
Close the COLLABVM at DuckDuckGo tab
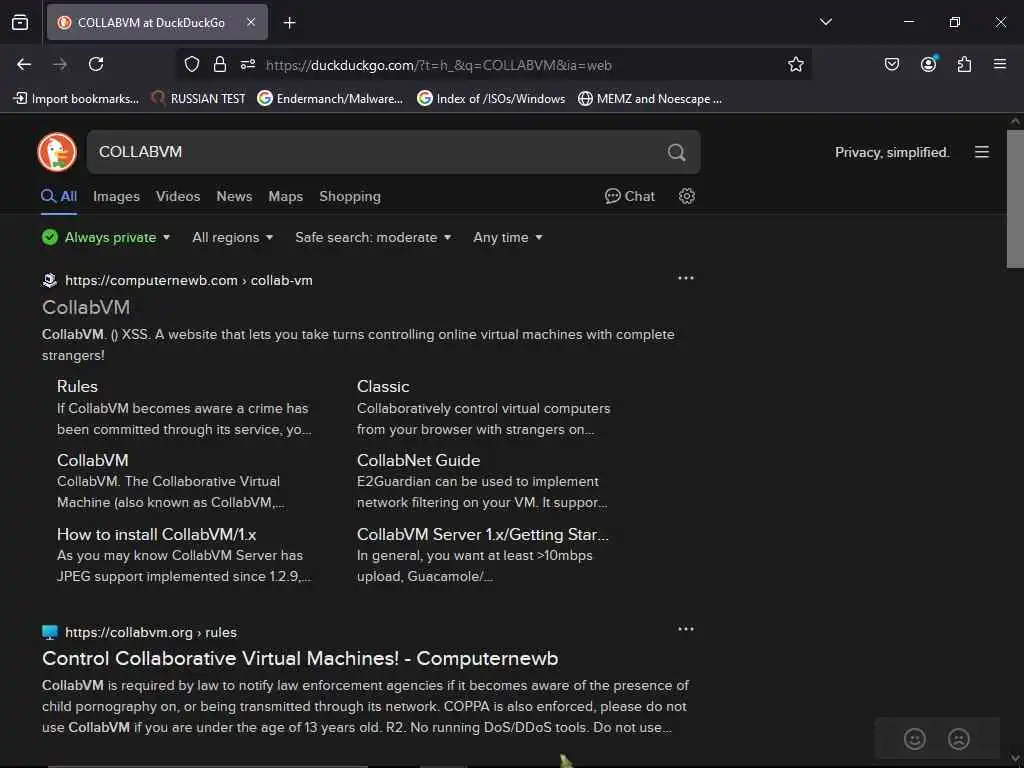pos(251,22)
